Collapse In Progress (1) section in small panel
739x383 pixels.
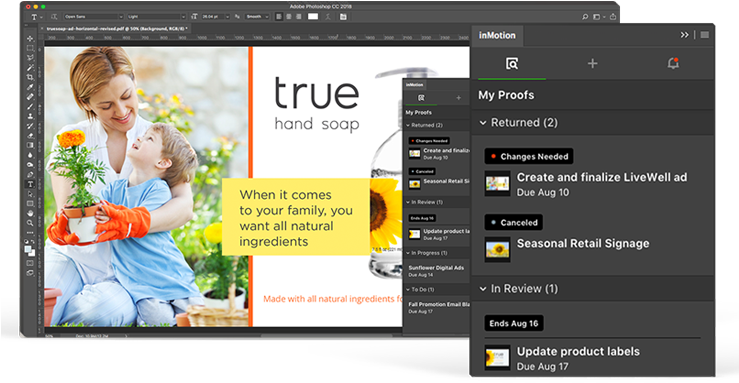408,253
